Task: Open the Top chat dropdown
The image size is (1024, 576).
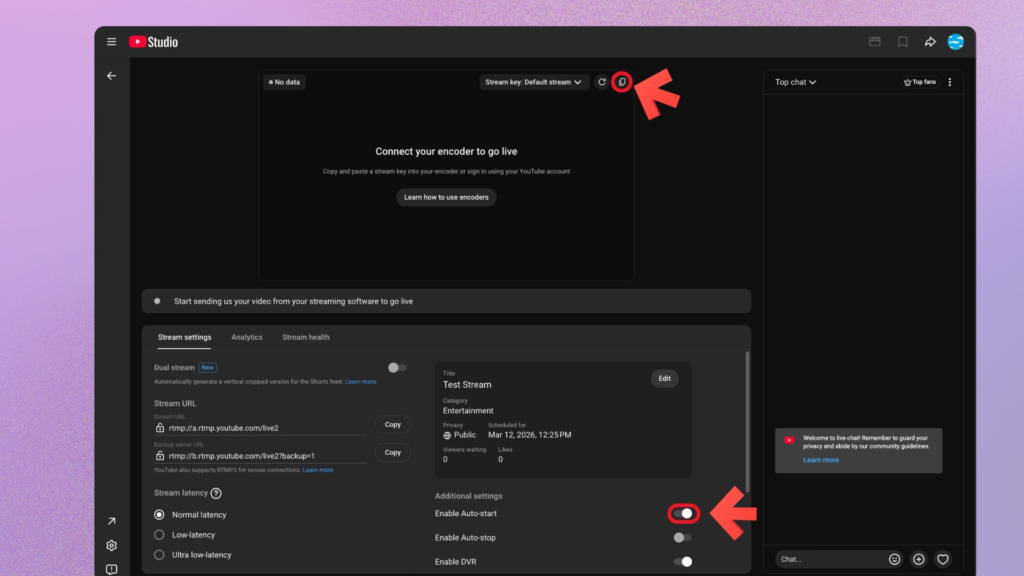Action: click(x=795, y=82)
